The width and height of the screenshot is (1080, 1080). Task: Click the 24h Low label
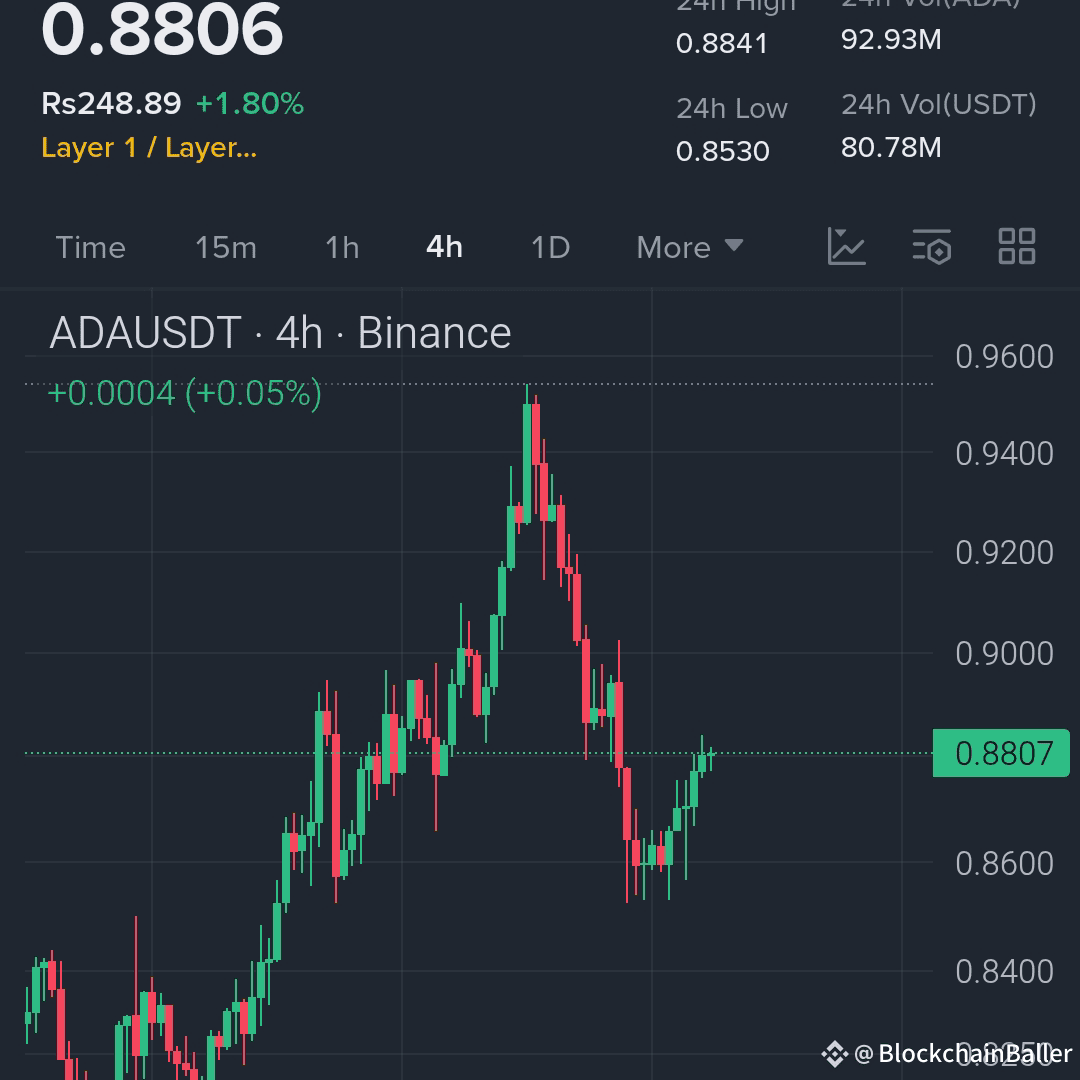(731, 108)
